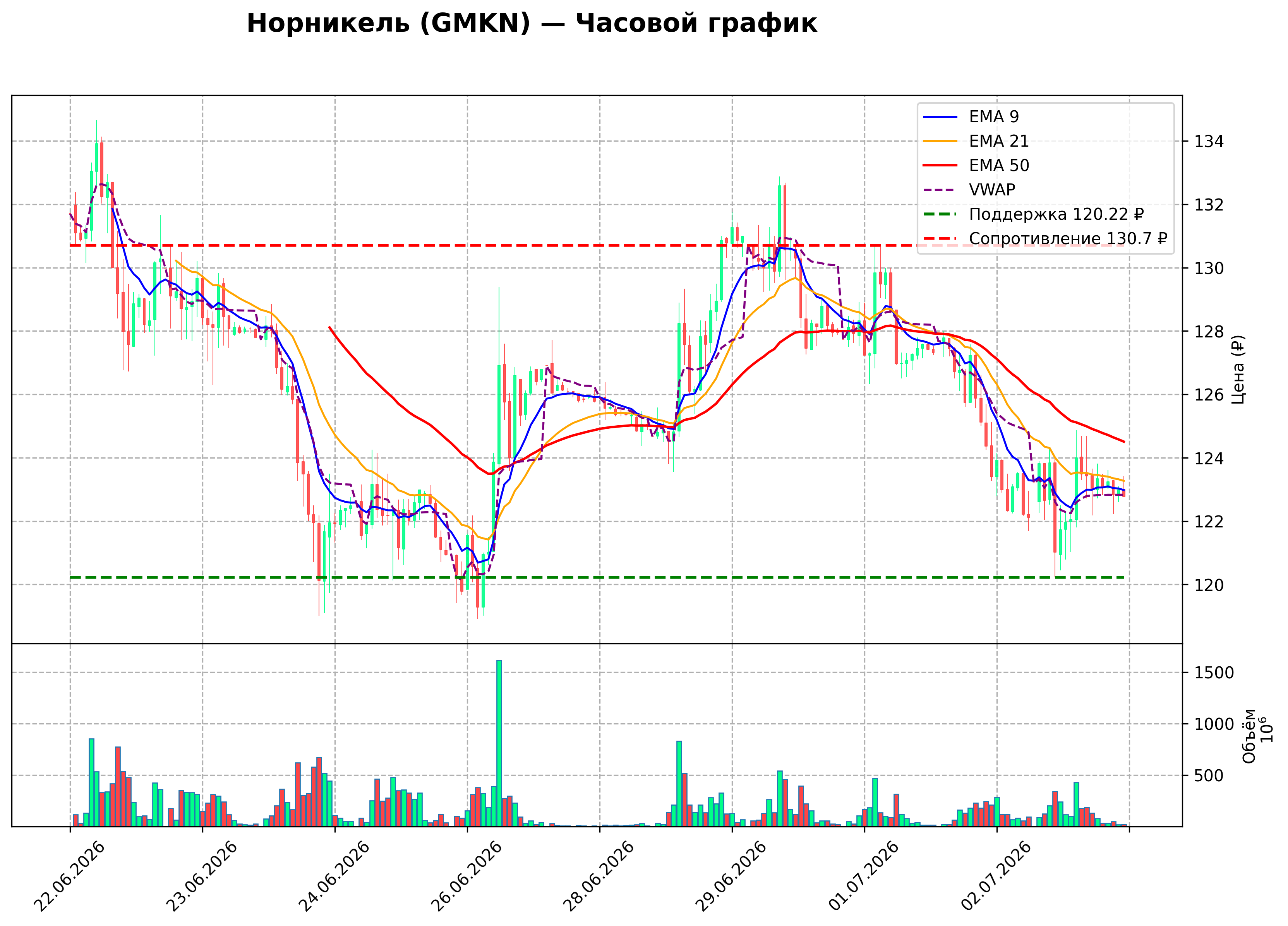Click the price axis value 124

(1209, 459)
